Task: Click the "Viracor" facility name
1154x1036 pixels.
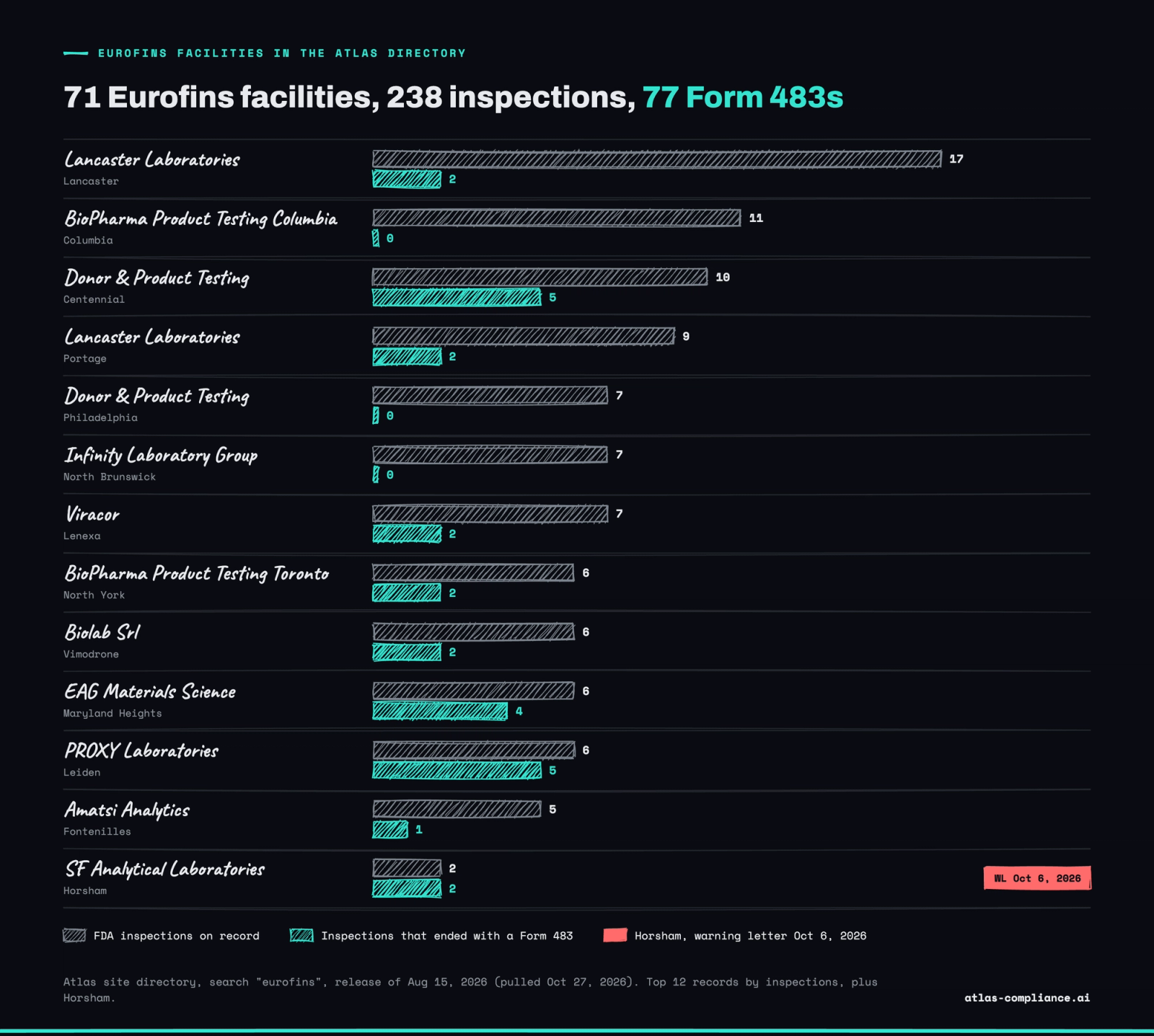Action: [92, 514]
